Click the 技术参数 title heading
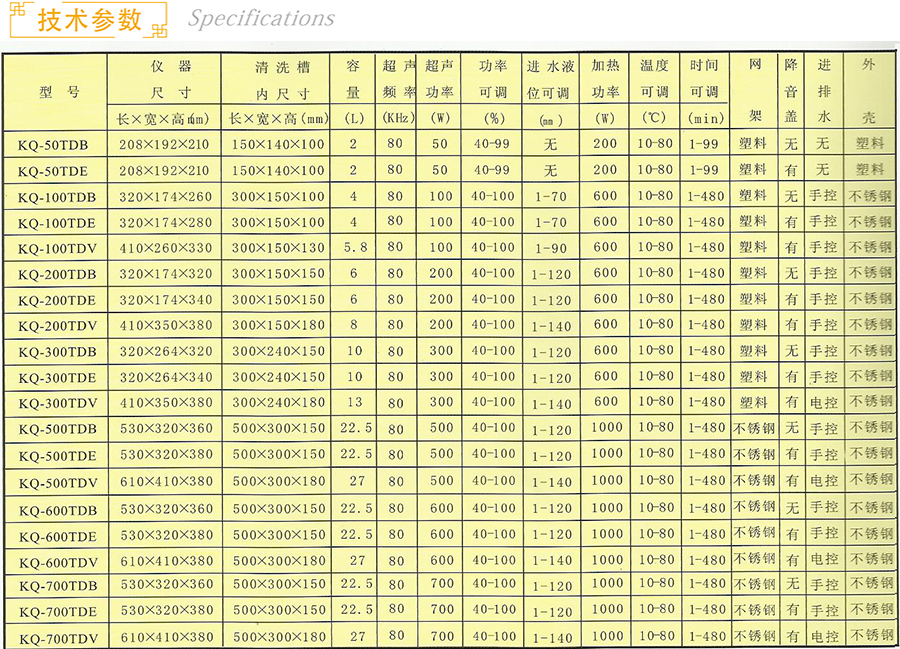 pos(89,21)
